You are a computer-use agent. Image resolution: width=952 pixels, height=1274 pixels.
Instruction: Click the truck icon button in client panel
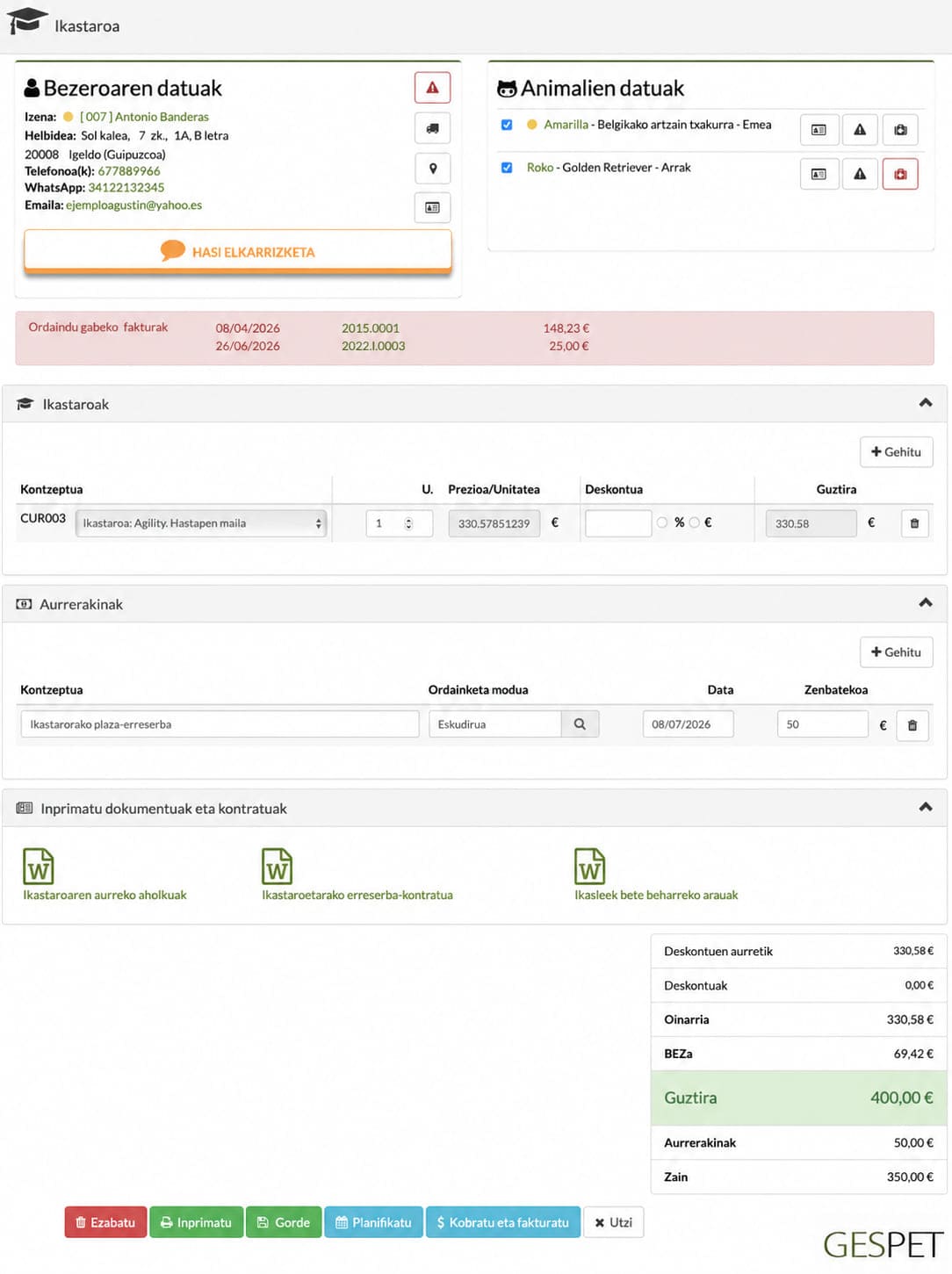[432, 128]
